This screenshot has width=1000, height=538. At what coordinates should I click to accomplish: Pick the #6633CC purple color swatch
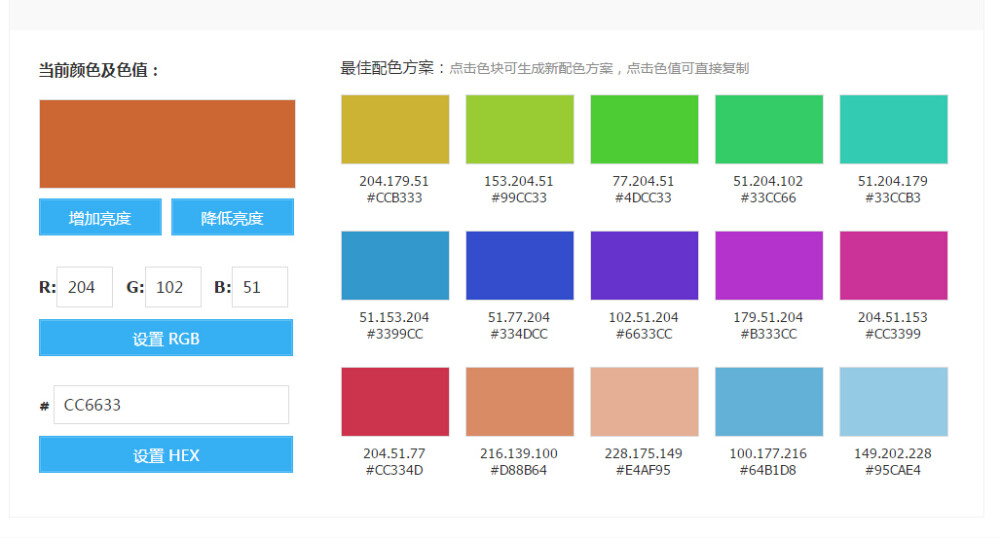(644, 265)
